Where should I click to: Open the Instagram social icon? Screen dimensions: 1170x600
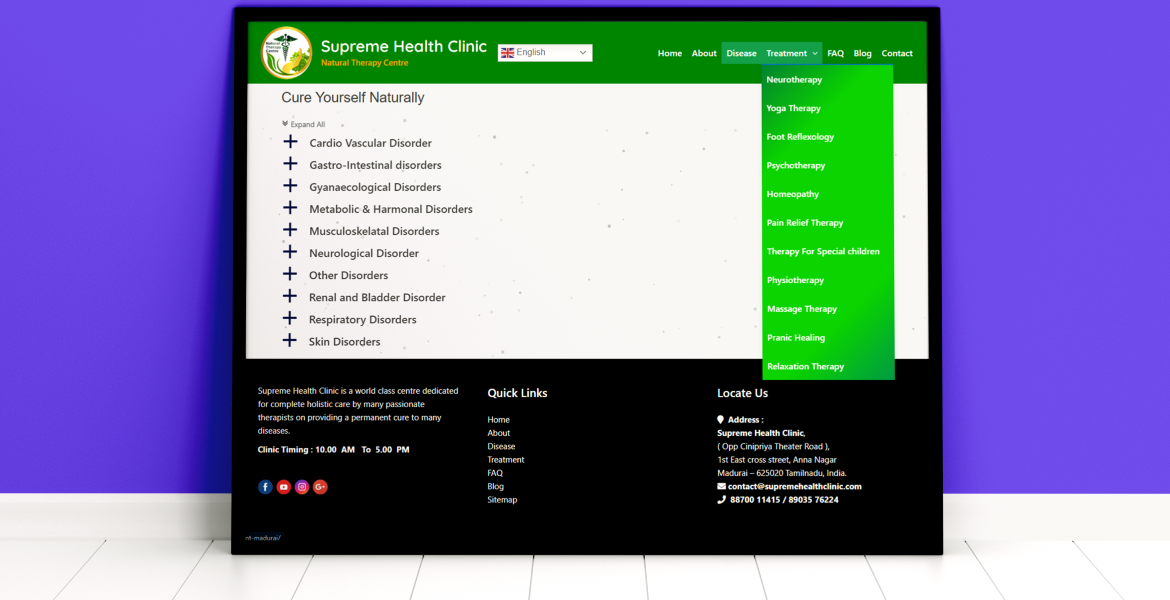[302, 487]
